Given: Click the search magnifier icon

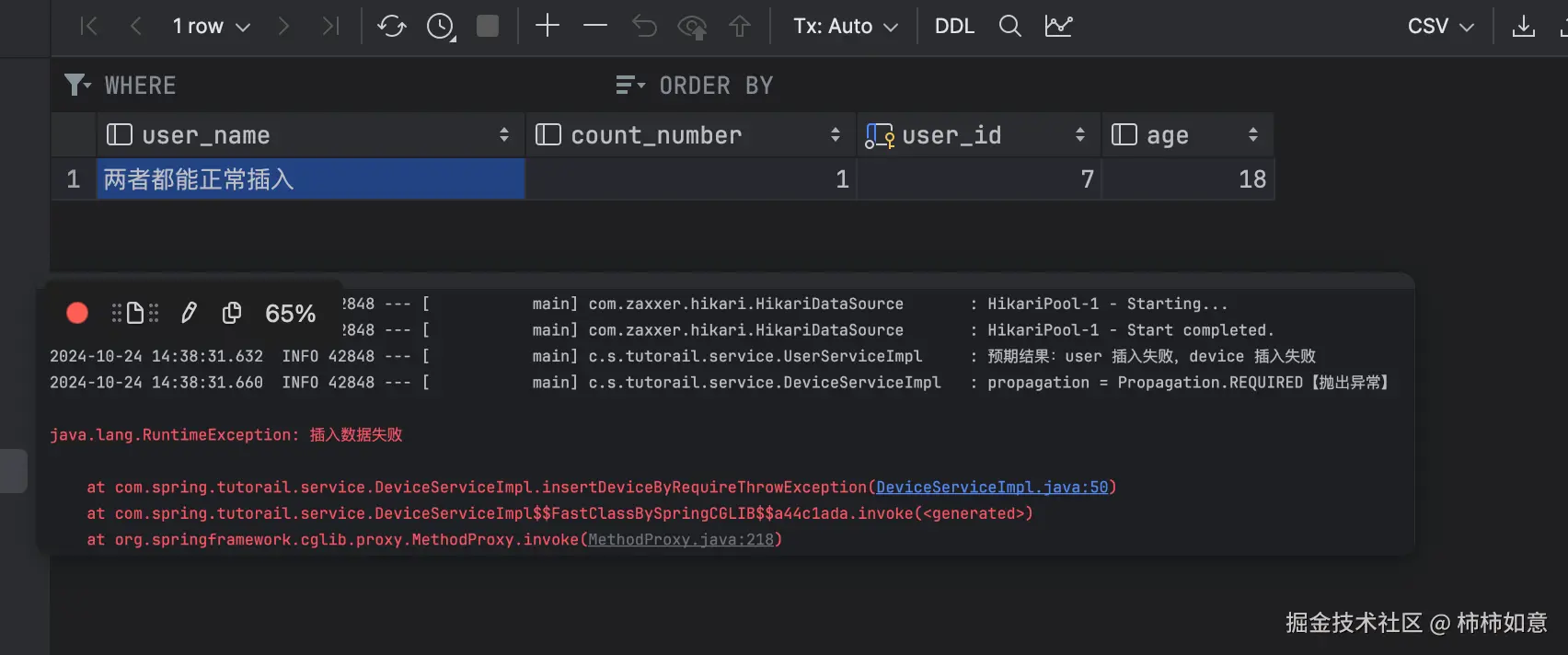Looking at the screenshot, I should (x=1009, y=27).
